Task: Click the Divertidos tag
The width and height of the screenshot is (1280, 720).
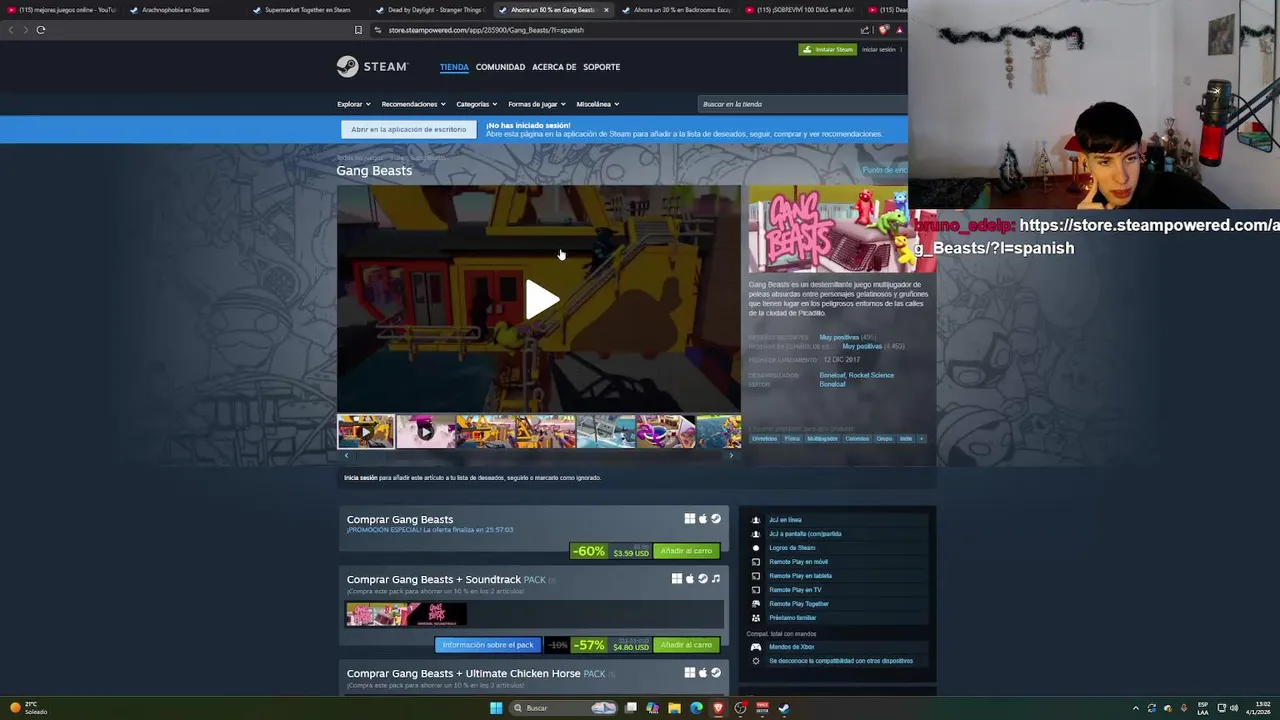Action: tap(764, 438)
